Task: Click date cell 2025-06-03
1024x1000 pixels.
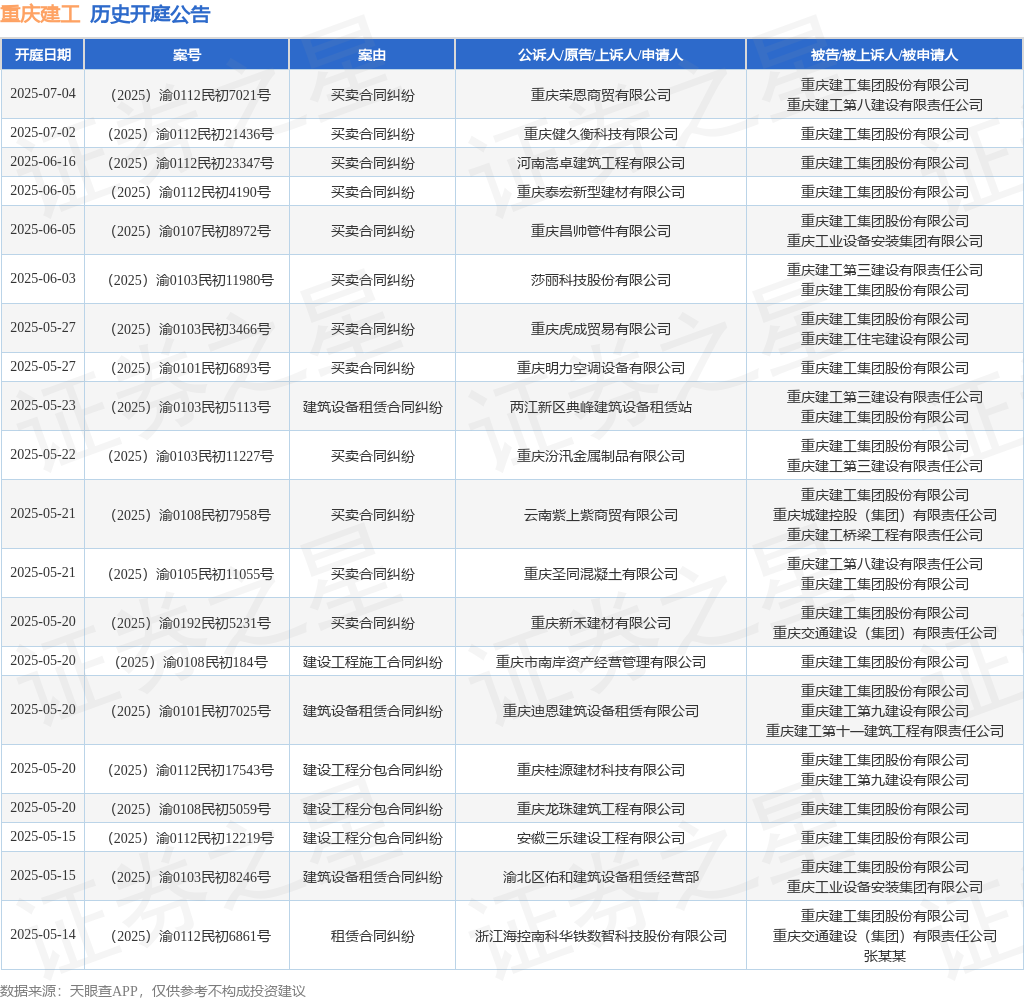Action: tap(43, 278)
